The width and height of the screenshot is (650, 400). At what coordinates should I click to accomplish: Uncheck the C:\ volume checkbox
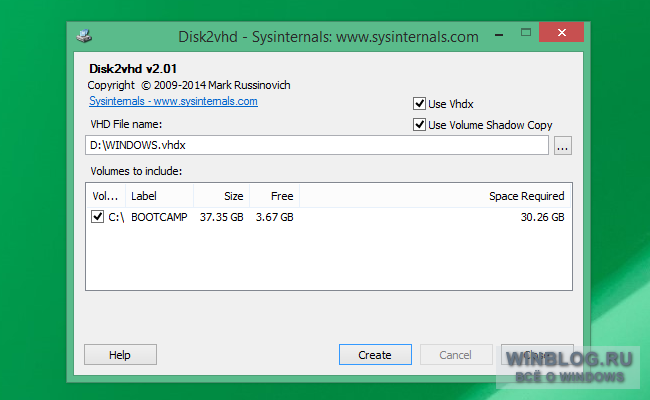pyautogui.click(x=97, y=216)
